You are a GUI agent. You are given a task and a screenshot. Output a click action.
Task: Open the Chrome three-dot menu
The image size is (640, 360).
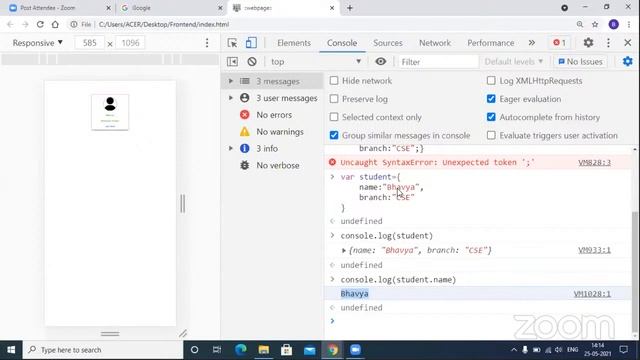629,24
